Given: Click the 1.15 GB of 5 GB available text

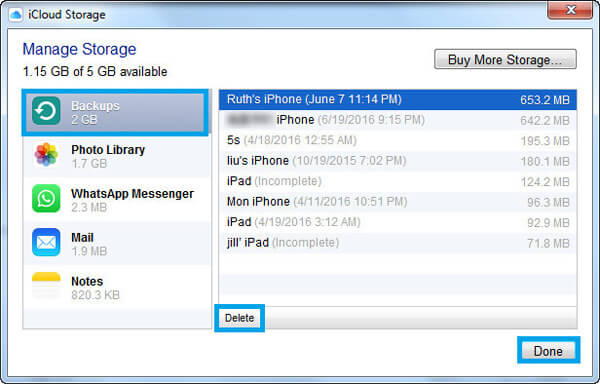Looking at the screenshot, I should tap(95, 72).
